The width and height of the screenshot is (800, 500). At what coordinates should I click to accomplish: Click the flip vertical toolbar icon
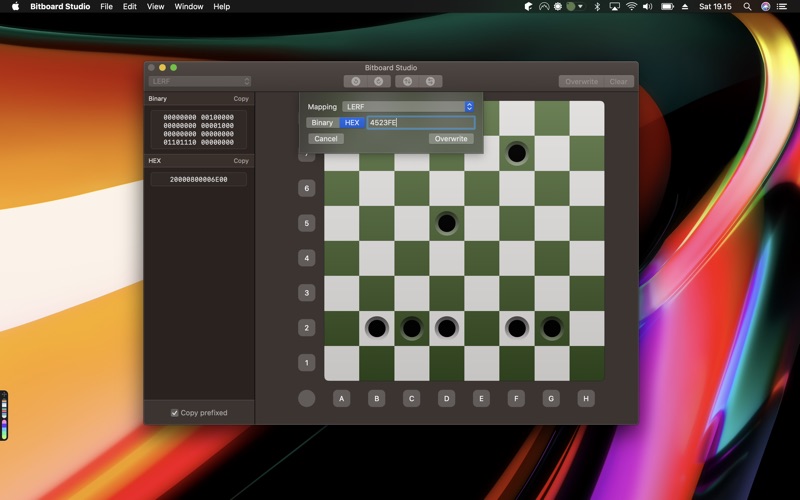407,82
